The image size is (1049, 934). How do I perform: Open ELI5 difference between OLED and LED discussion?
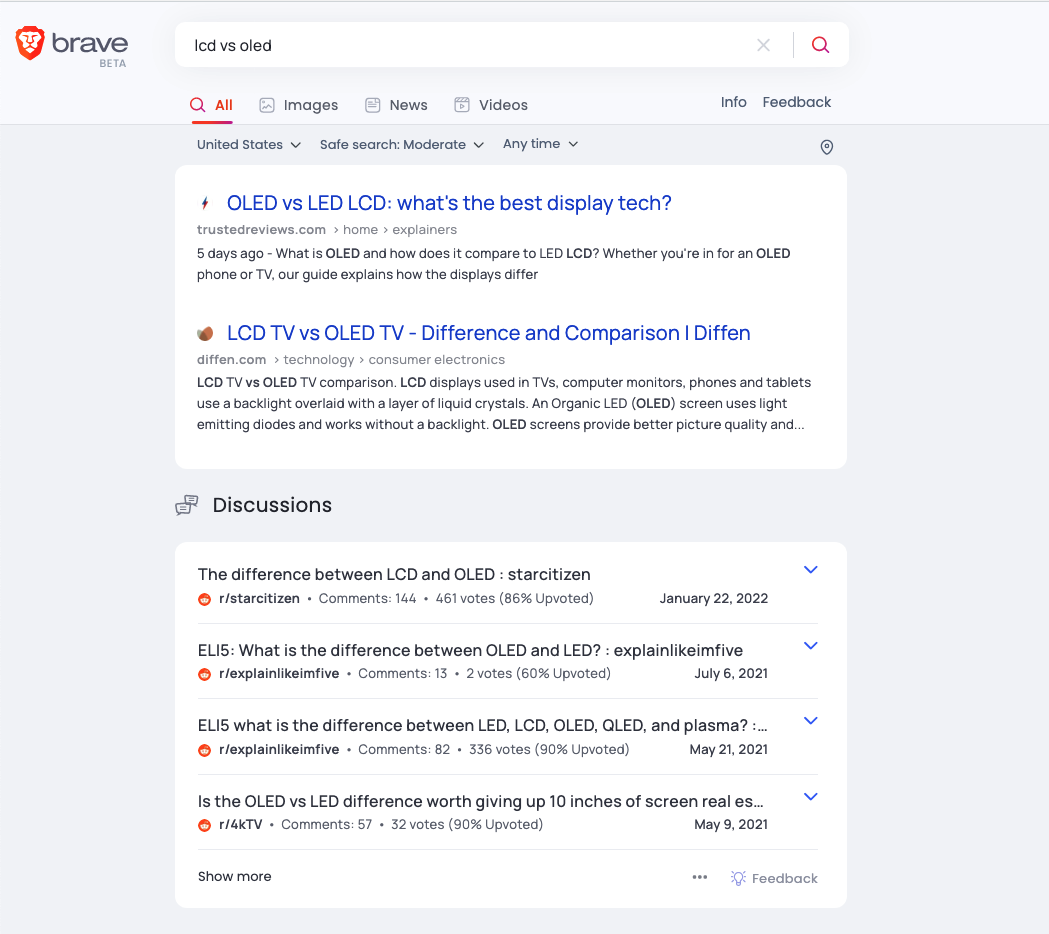(470, 650)
